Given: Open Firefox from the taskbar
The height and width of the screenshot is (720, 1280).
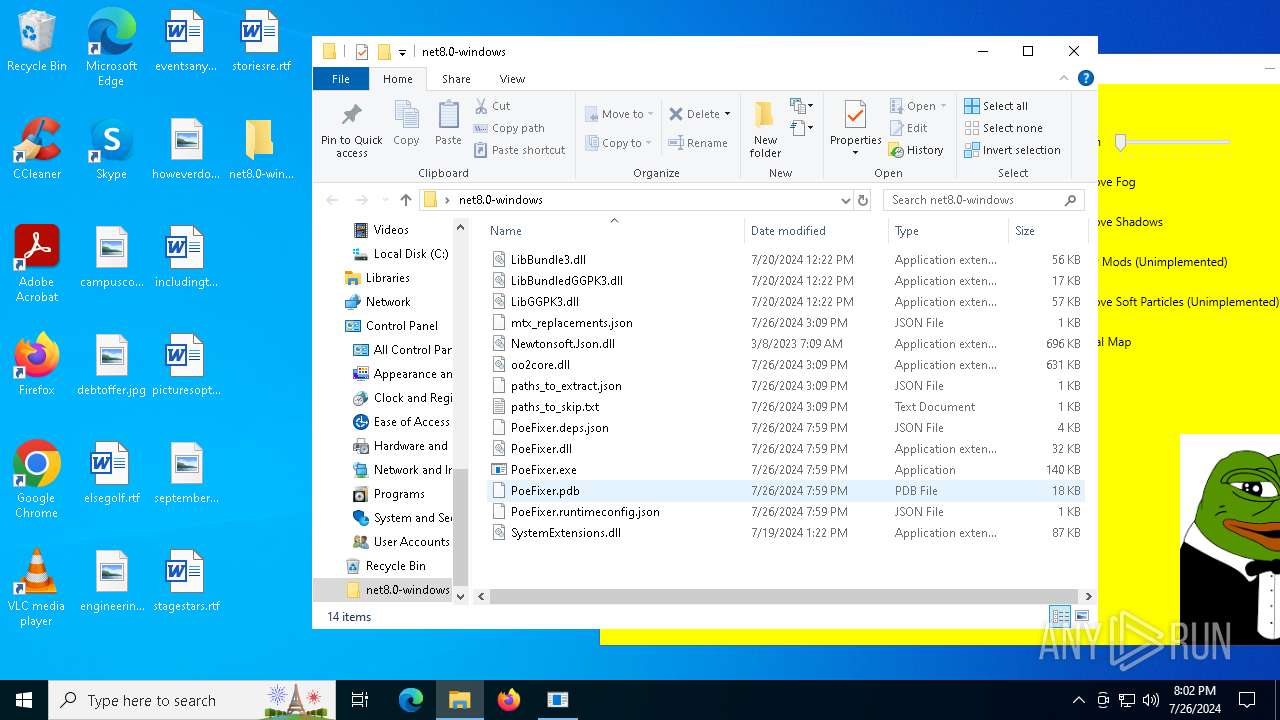Looking at the screenshot, I should point(509,700).
